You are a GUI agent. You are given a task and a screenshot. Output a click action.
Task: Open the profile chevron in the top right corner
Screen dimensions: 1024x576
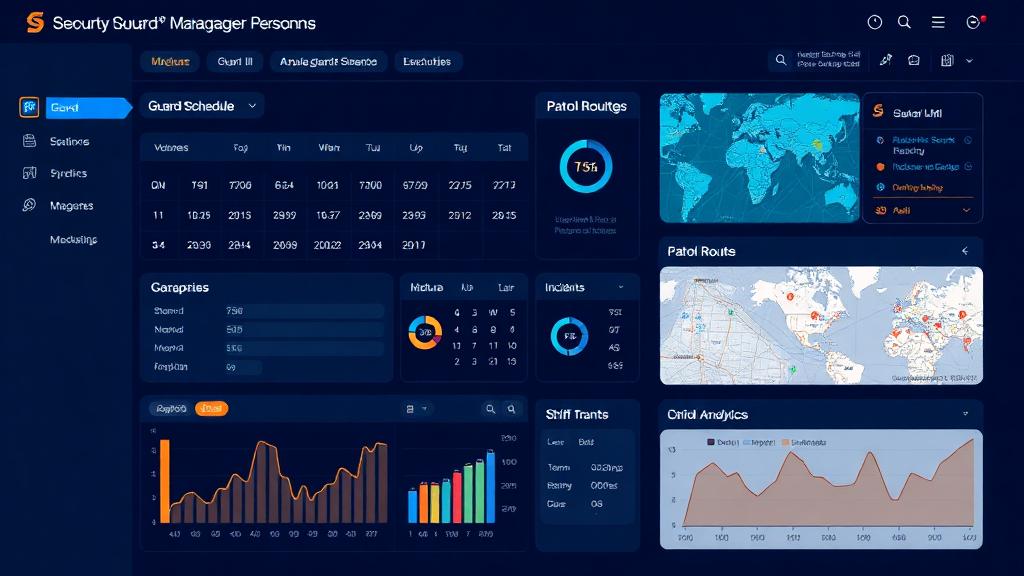click(971, 21)
